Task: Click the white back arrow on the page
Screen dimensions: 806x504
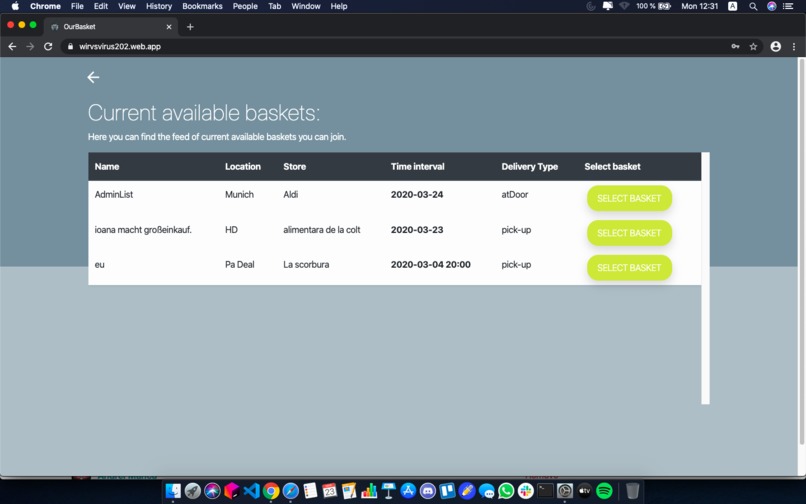Action: [x=93, y=77]
